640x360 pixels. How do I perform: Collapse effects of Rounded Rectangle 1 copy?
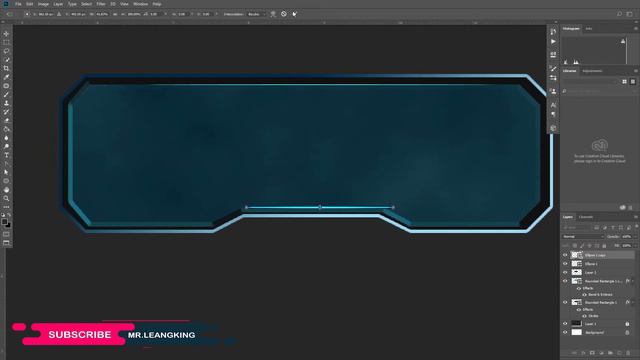tap(633, 281)
